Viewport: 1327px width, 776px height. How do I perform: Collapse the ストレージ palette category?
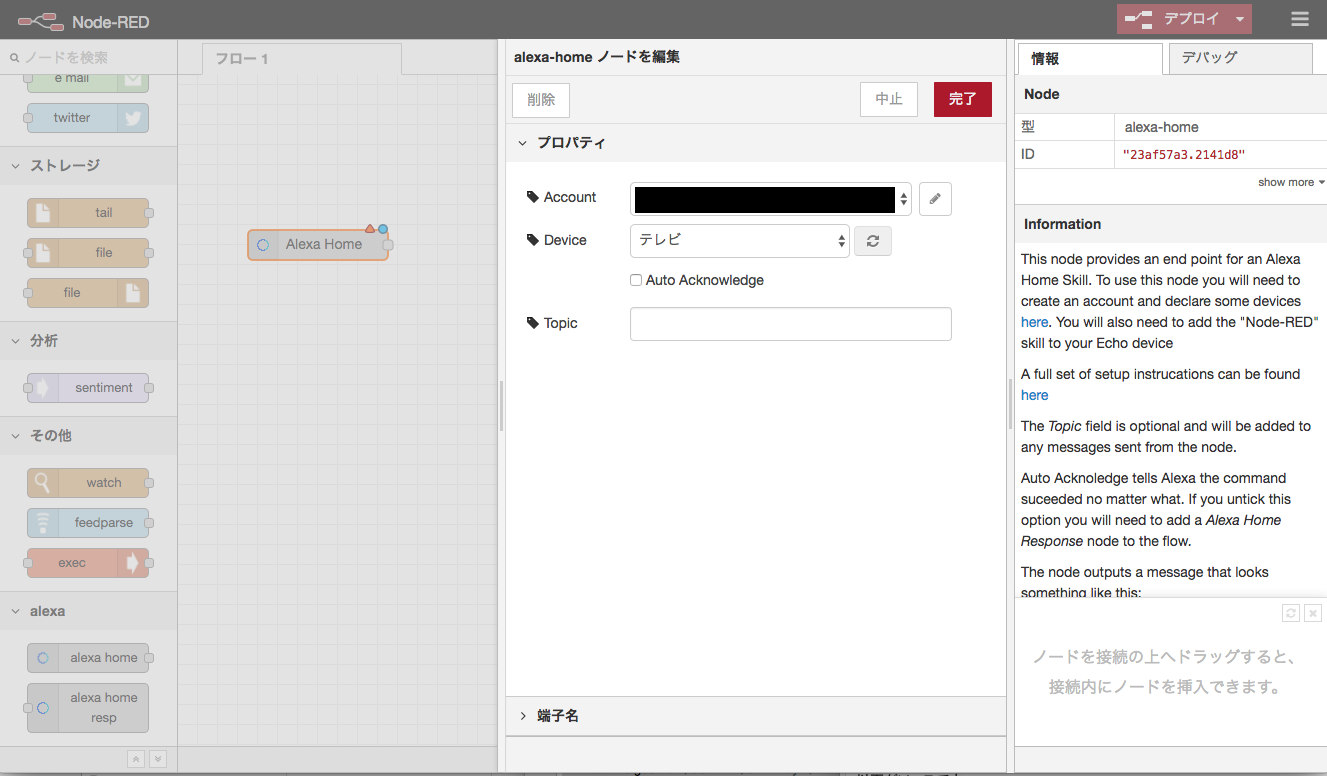tap(88, 166)
